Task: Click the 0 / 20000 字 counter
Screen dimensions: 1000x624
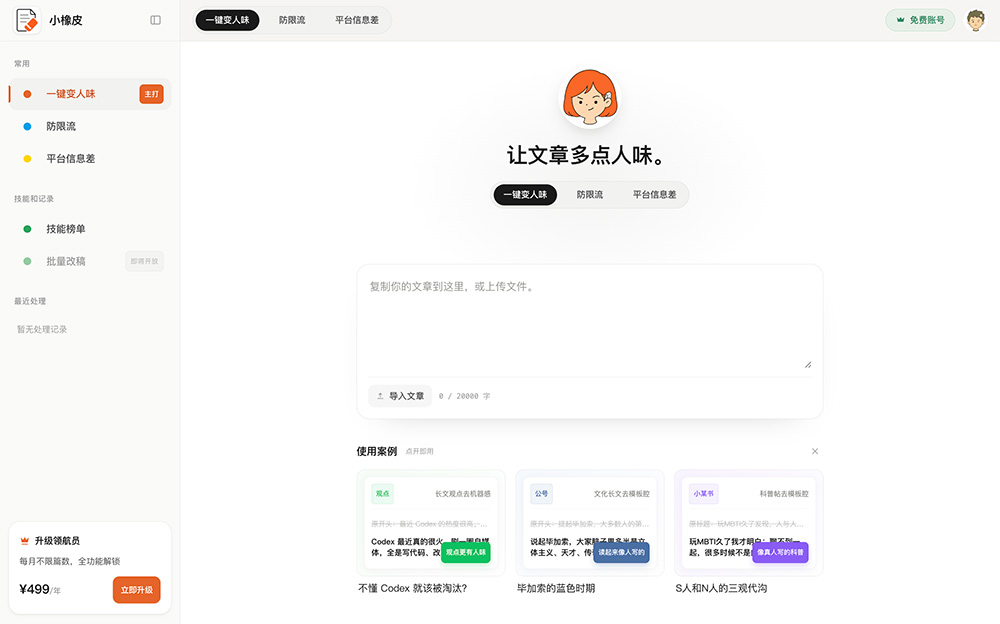Action: pyautogui.click(x=464, y=396)
